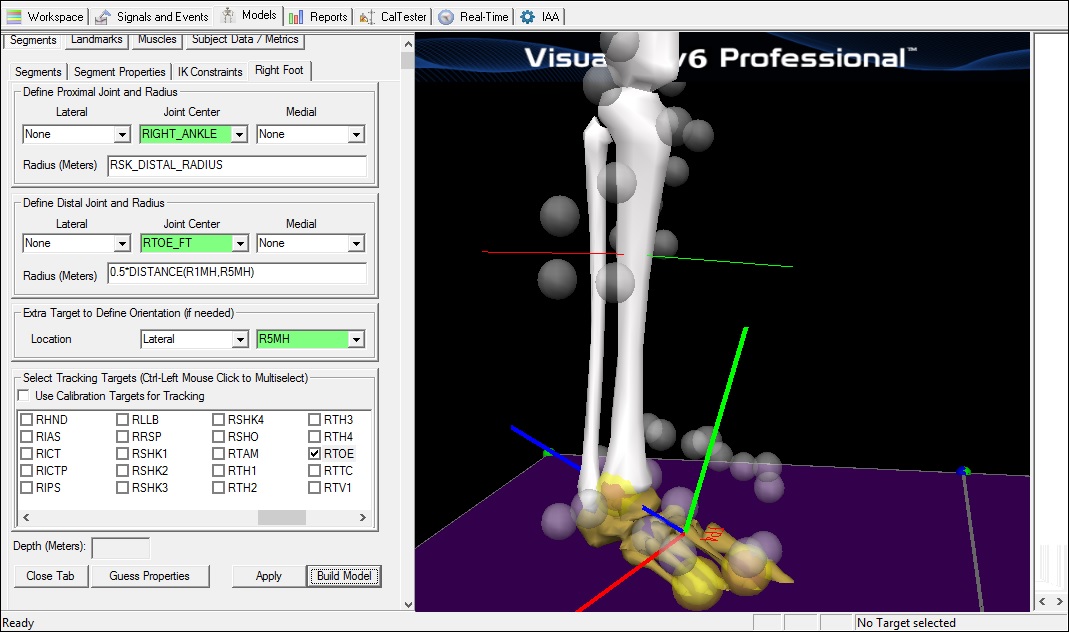Click the CalTester icon
Image resolution: width=1069 pixels, height=632 pixels.
(x=368, y=16)
